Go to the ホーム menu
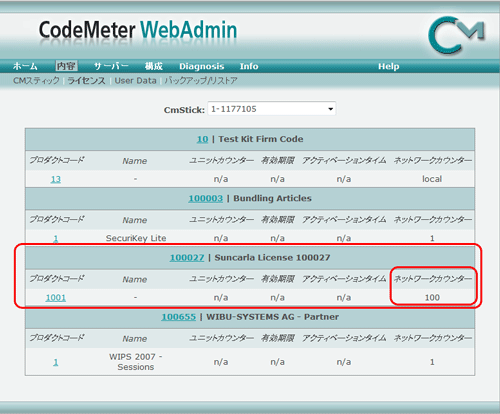This screenshot has width=500, height=414. [x=25, y=66]
